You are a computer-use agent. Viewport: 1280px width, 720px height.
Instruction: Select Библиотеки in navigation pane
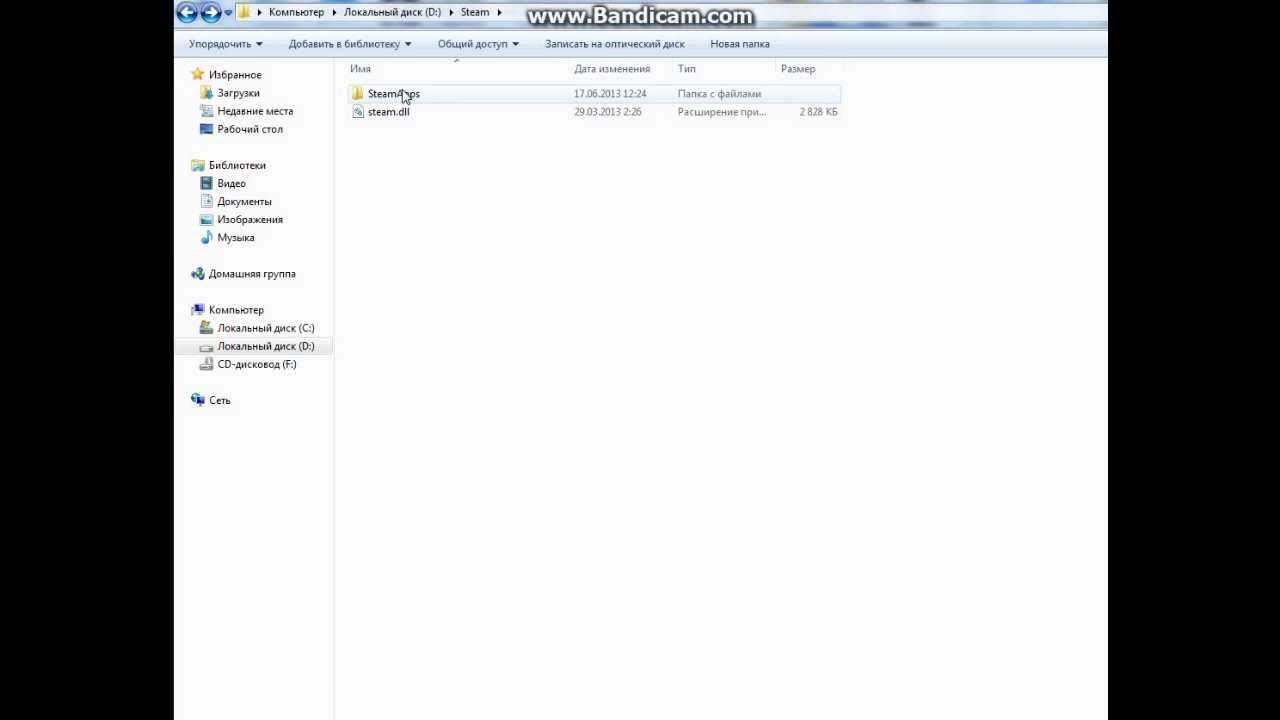tap(237, 165)
